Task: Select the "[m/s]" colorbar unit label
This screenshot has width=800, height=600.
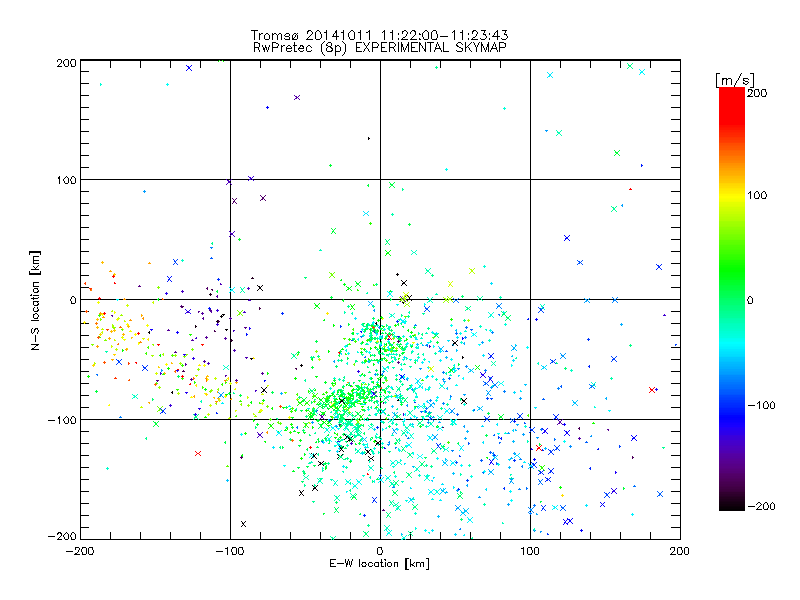Action: pos(734,80)
